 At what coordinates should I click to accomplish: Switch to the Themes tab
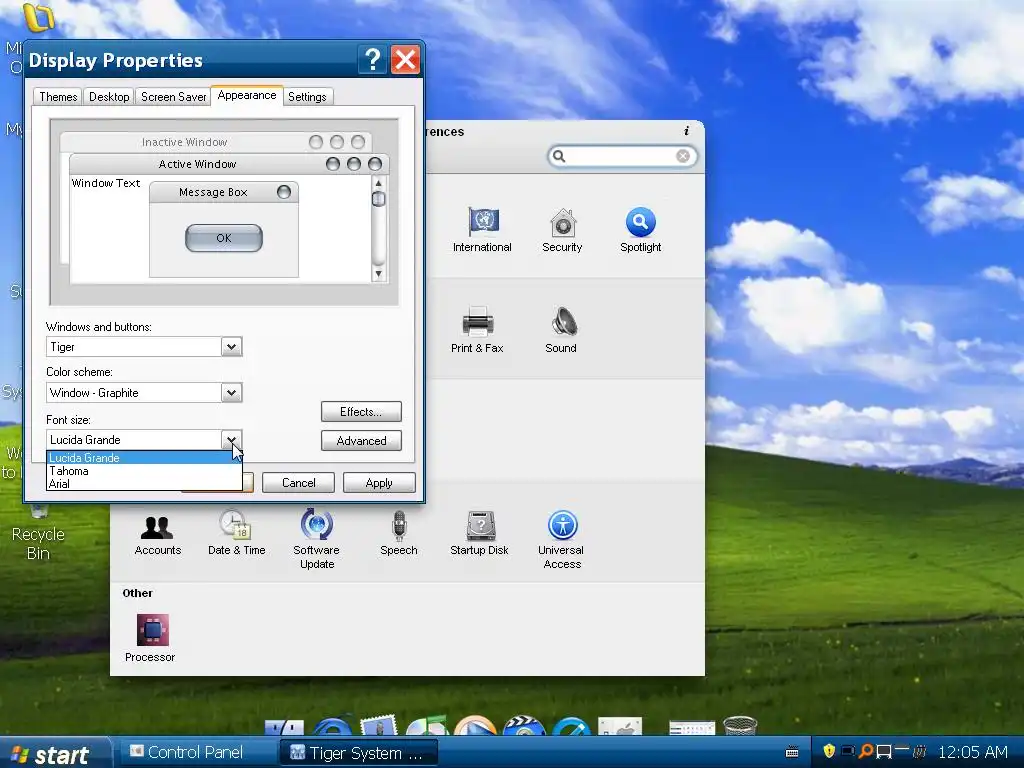[x=58, y=97]
